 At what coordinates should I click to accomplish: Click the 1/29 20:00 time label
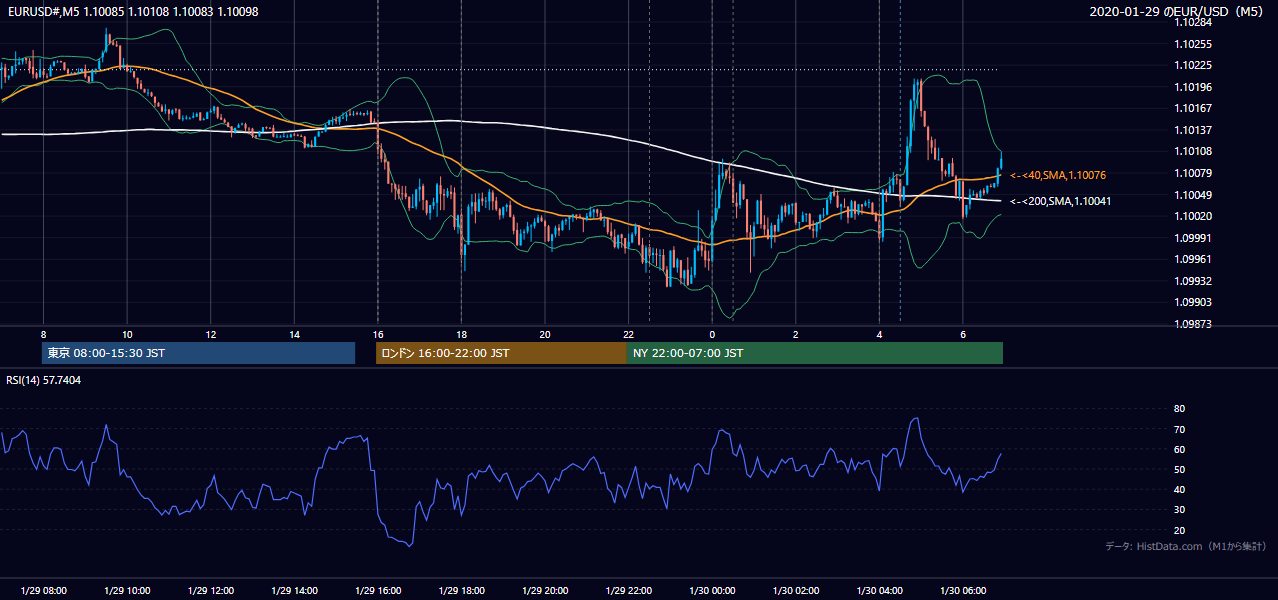(545, 591)
